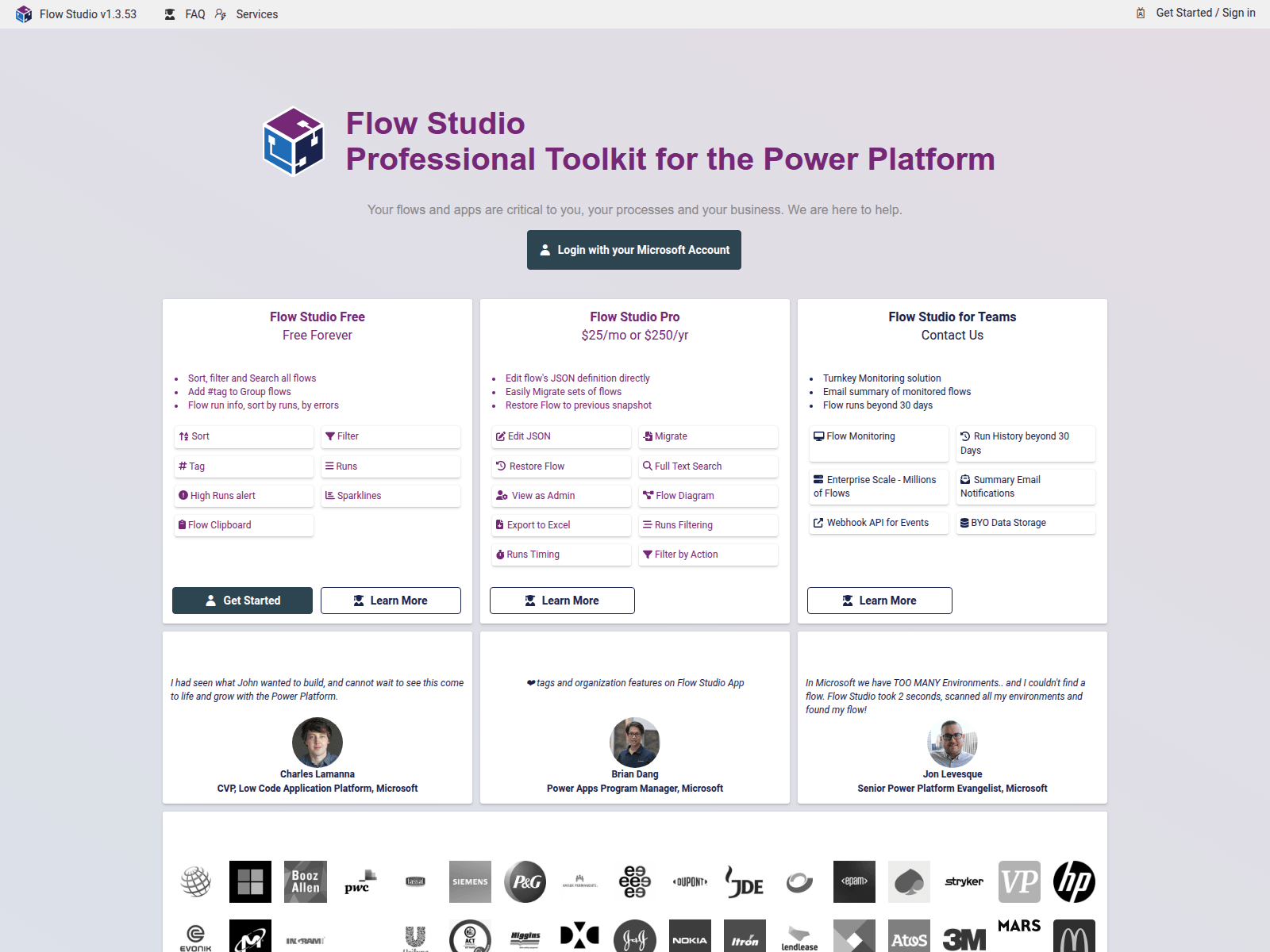Image resolution: width=1270 pixels, height=952 pixels.
Task: Click the Atos logo
Action: [910, 937]
